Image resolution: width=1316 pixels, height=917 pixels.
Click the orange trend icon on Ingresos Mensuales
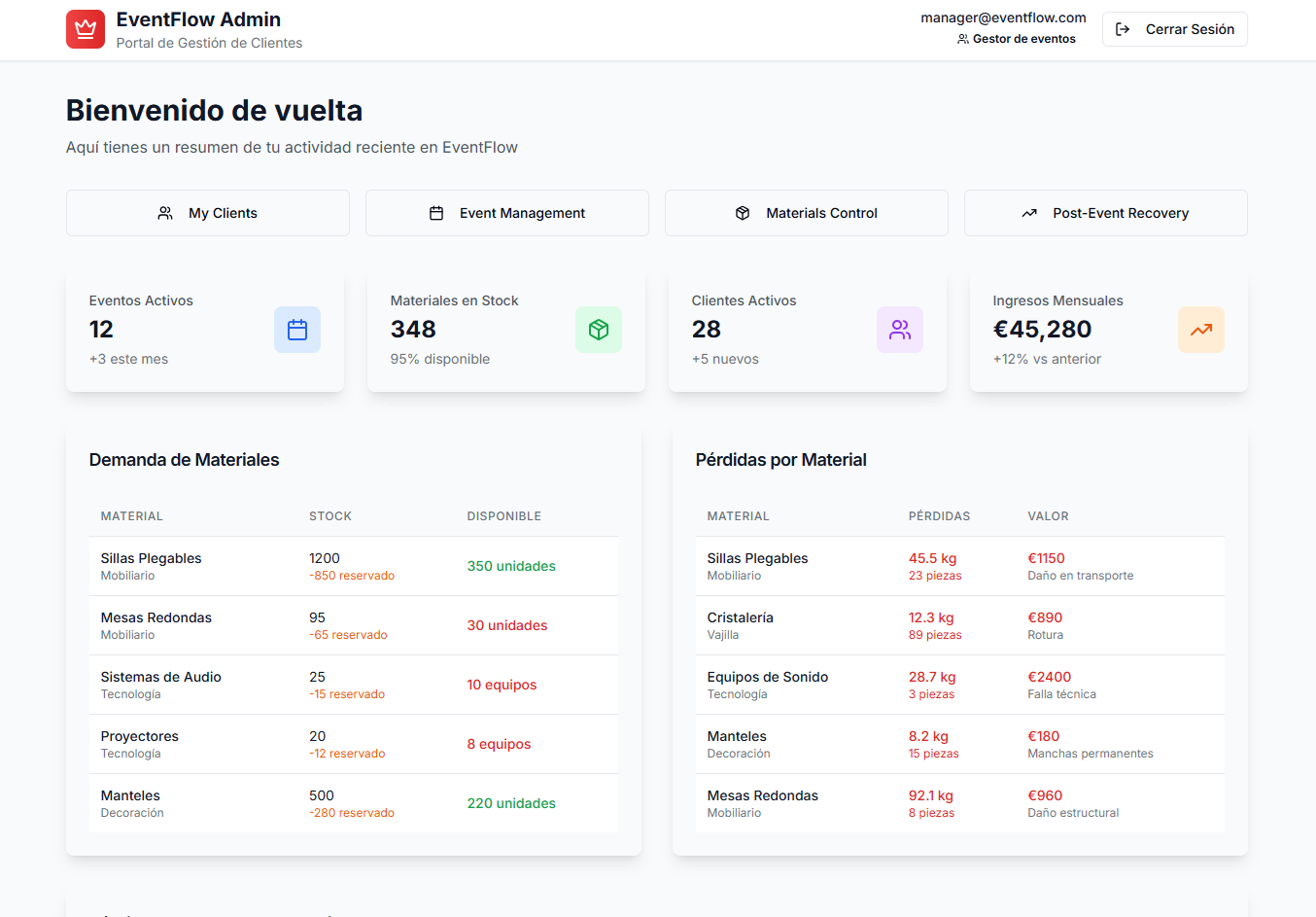pyautogui.click(x=1201, y=330)
